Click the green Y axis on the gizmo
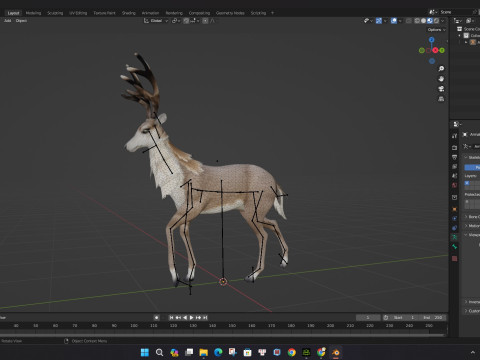Viewport: 480px width, 360px height. (x=442, y=50)
